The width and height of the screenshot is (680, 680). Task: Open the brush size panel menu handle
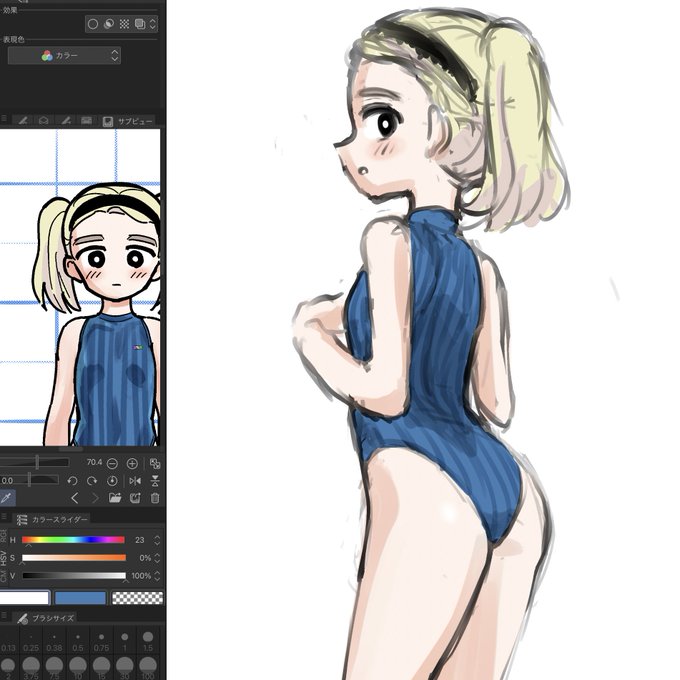coord(3,616)
